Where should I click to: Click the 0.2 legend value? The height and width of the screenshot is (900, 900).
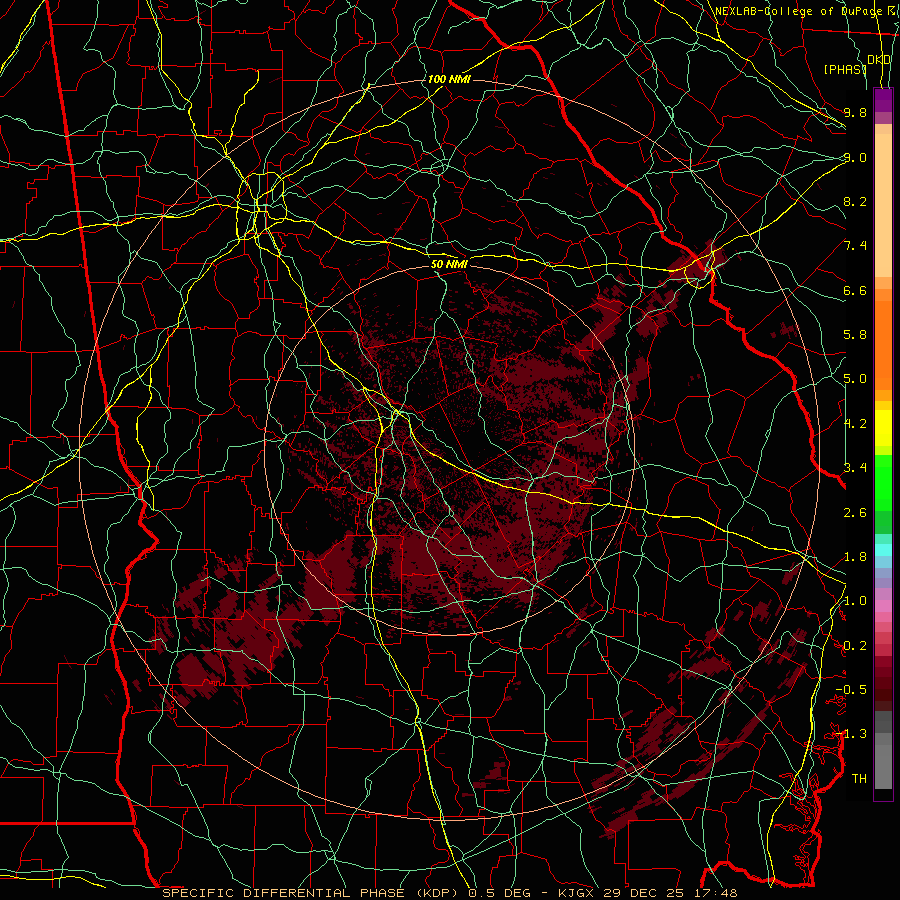855,646
